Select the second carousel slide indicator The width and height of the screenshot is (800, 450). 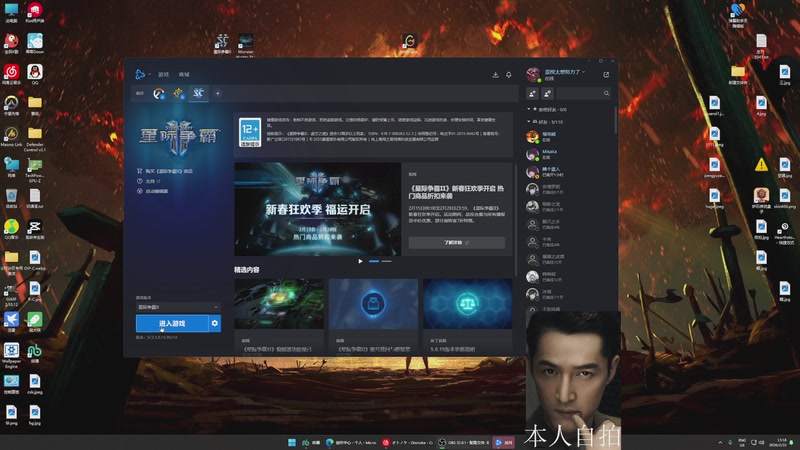coord(387,261)
